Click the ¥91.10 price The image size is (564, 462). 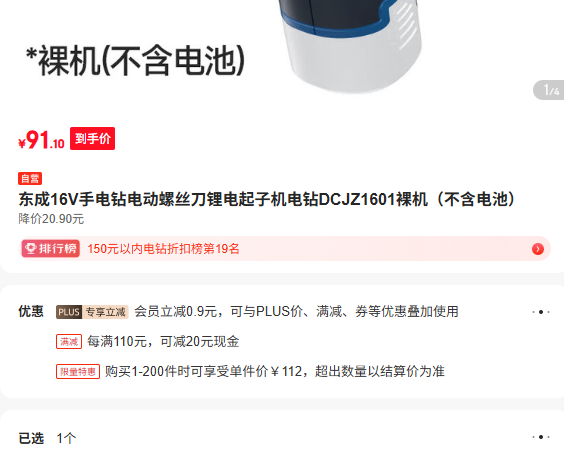41,140
